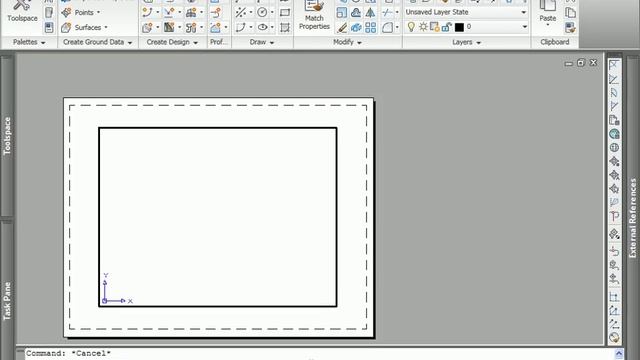Screen dimensions: 640x360
Task: Click the Mirror icon in Modify panel
Action: (x=370, y=13)
